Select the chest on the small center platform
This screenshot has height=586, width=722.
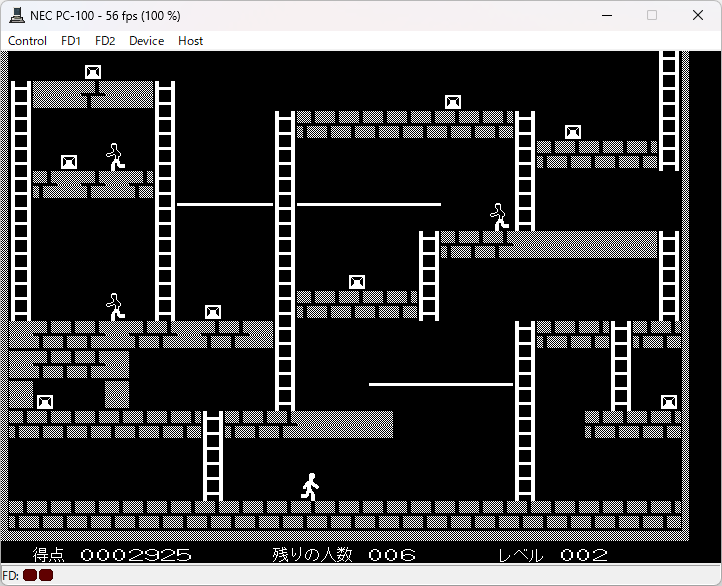[x=357, y=282]
